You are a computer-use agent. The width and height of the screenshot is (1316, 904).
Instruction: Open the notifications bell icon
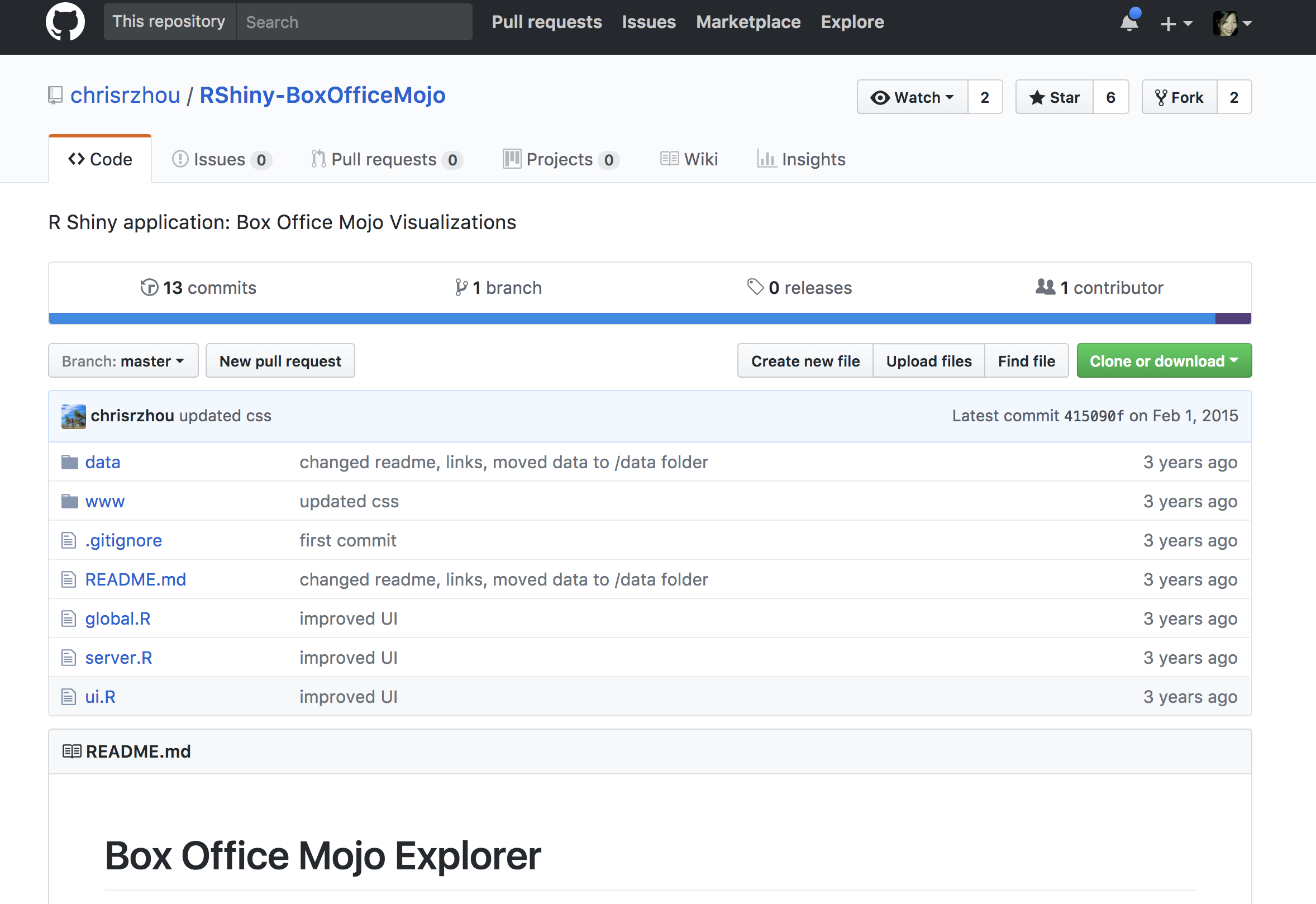point(1128,23)
